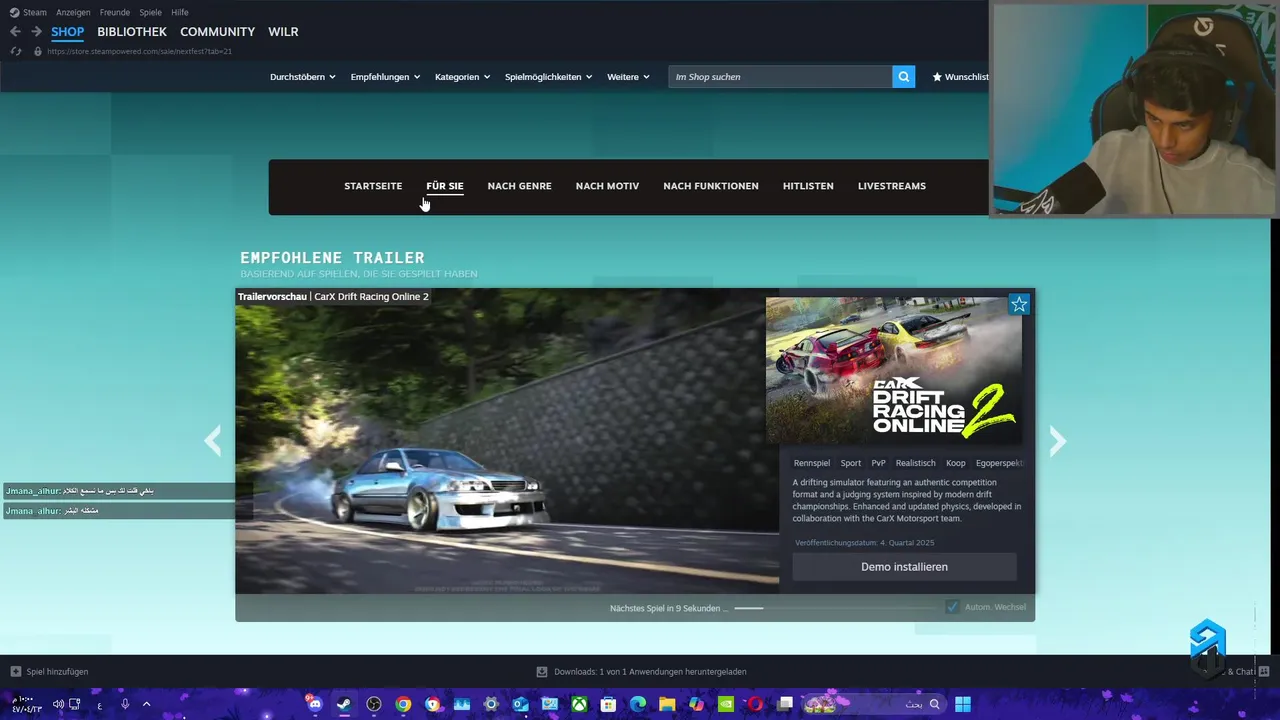Open the Hilfe menu

coord(180,12)
